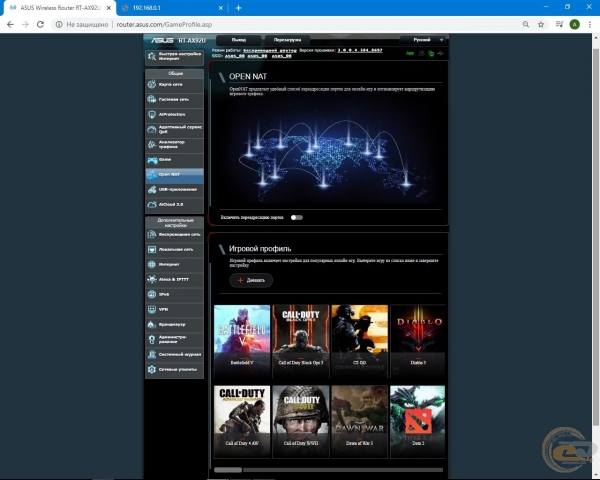Reload the router page in browser
The width and height of the screenshot is (600, 480).
point(40,24)
